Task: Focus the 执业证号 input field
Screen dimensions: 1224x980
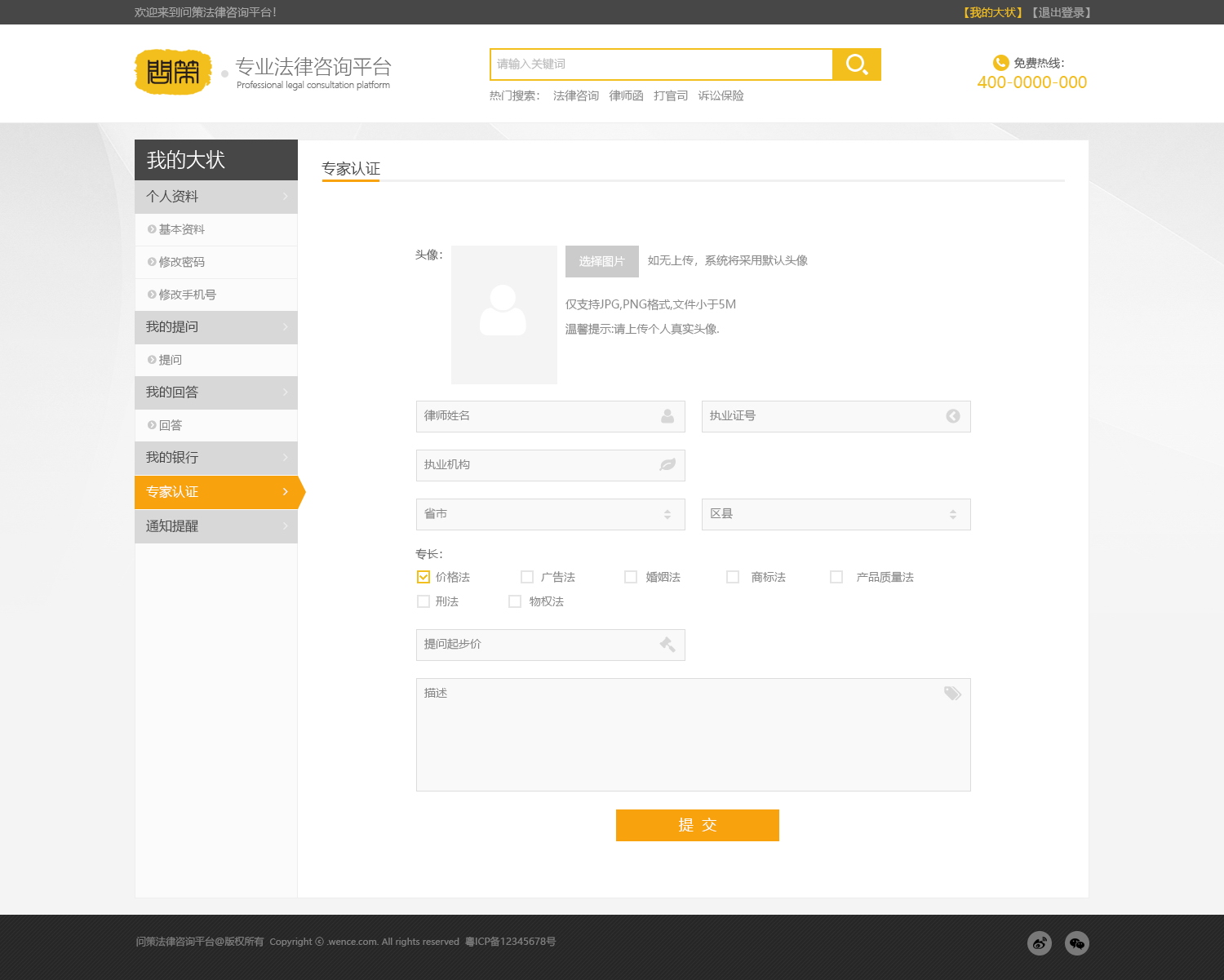Action: point(836,416)
